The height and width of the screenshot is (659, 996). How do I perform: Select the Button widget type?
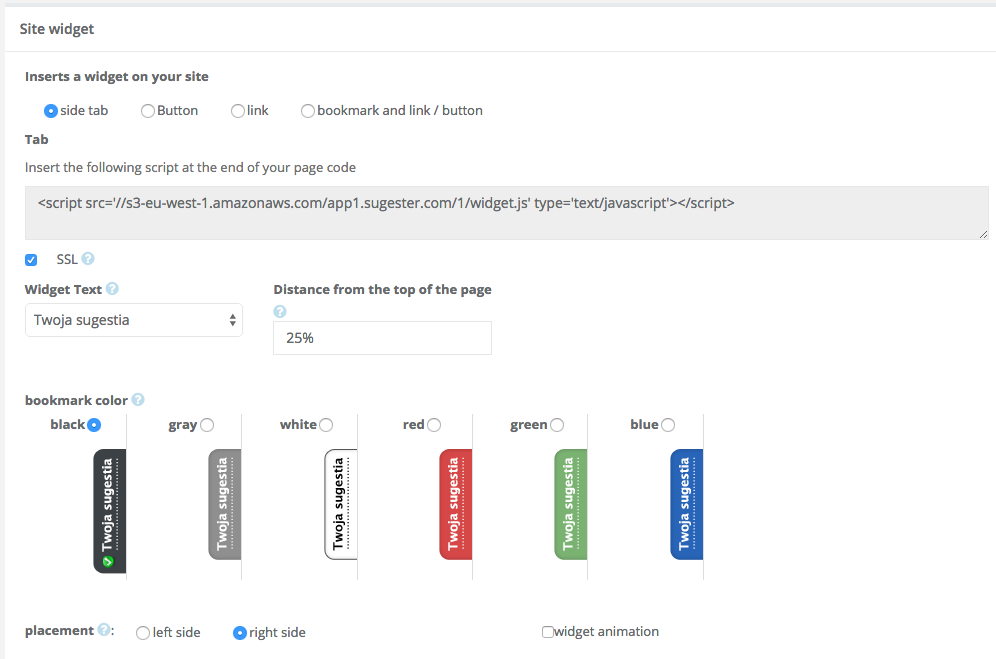pyautogui.click(x=147, y=111)
